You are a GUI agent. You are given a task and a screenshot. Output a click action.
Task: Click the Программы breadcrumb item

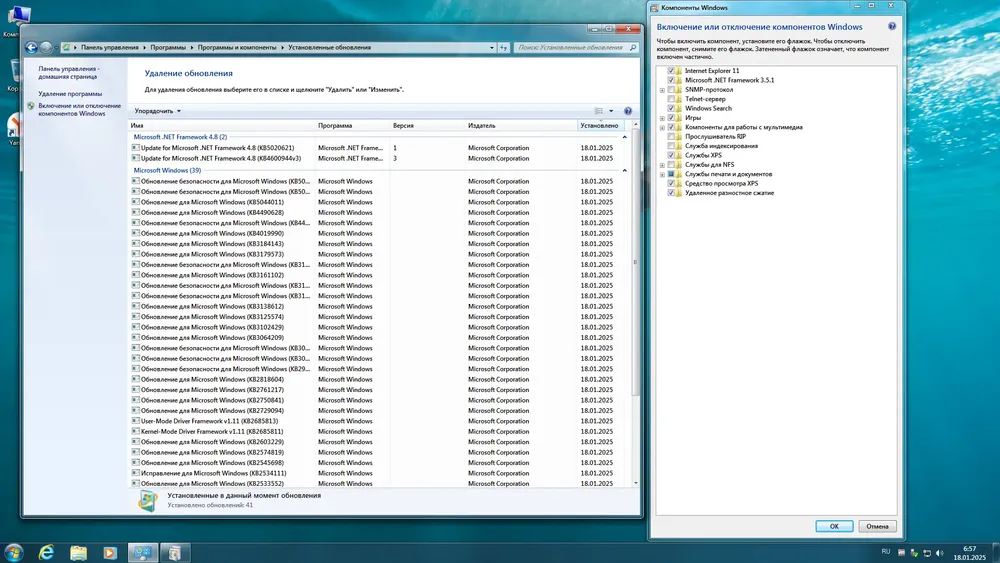168,47
